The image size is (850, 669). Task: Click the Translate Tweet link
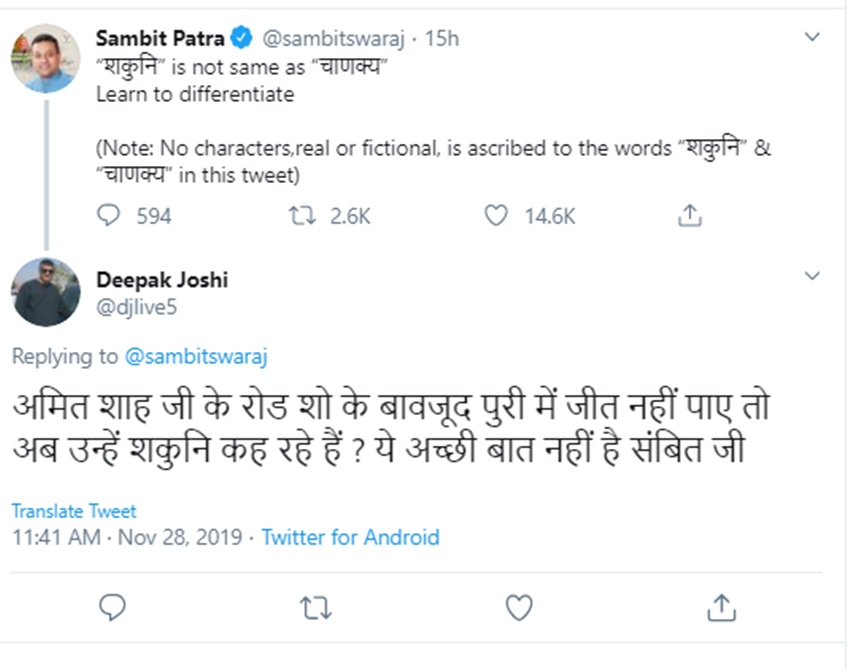pos(74,511)
